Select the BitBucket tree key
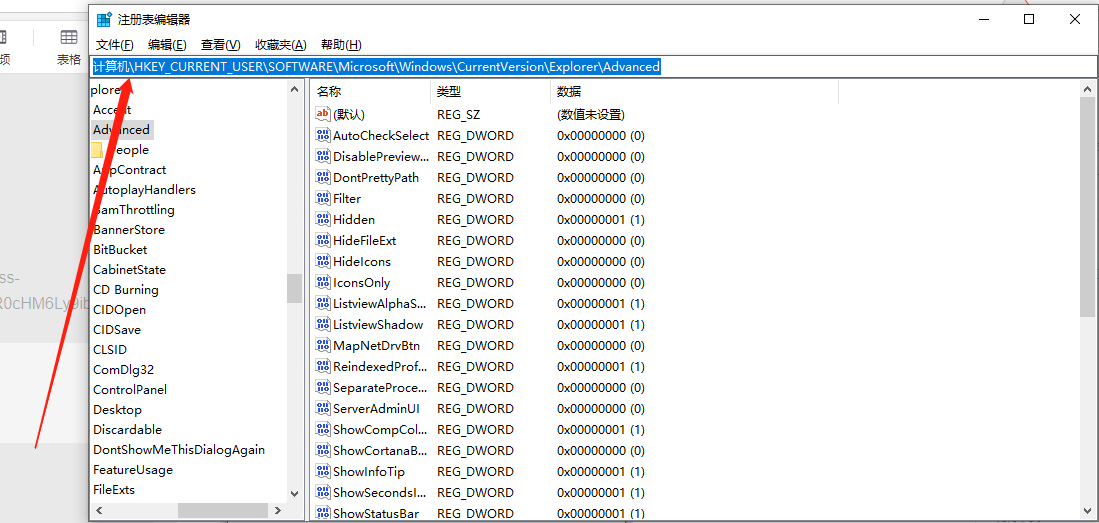Screen dimensions: 1099x523 click(x=120, y=250)
